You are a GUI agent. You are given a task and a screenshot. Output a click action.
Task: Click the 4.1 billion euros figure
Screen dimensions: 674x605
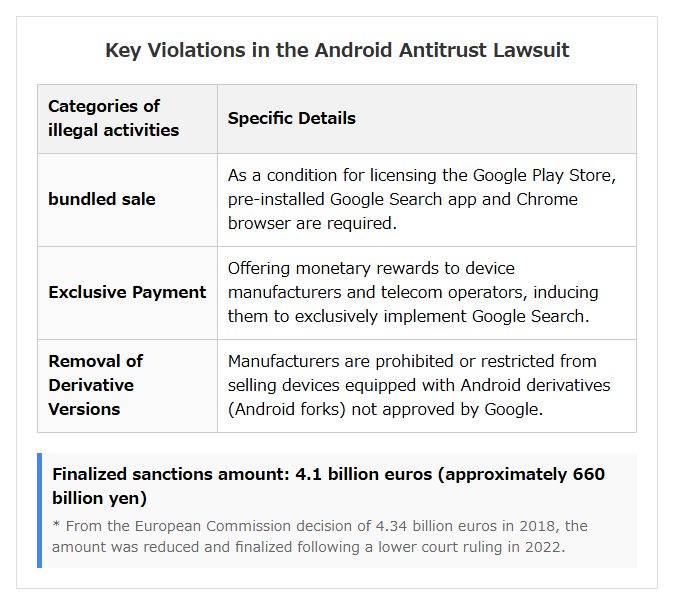pyautogui.click(x=364, y=474)
